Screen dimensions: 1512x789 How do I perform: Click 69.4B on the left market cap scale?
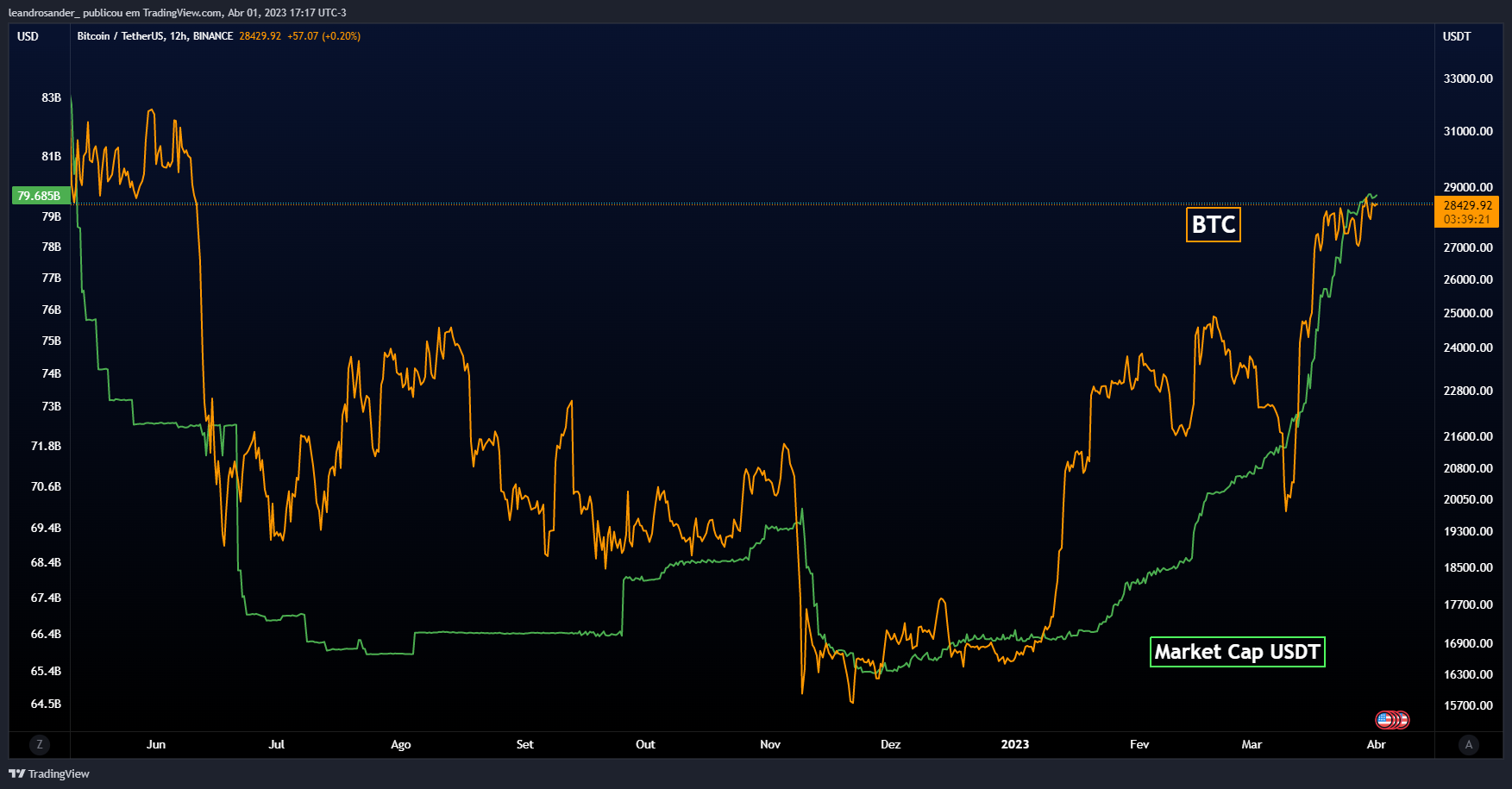coord(46,528)
